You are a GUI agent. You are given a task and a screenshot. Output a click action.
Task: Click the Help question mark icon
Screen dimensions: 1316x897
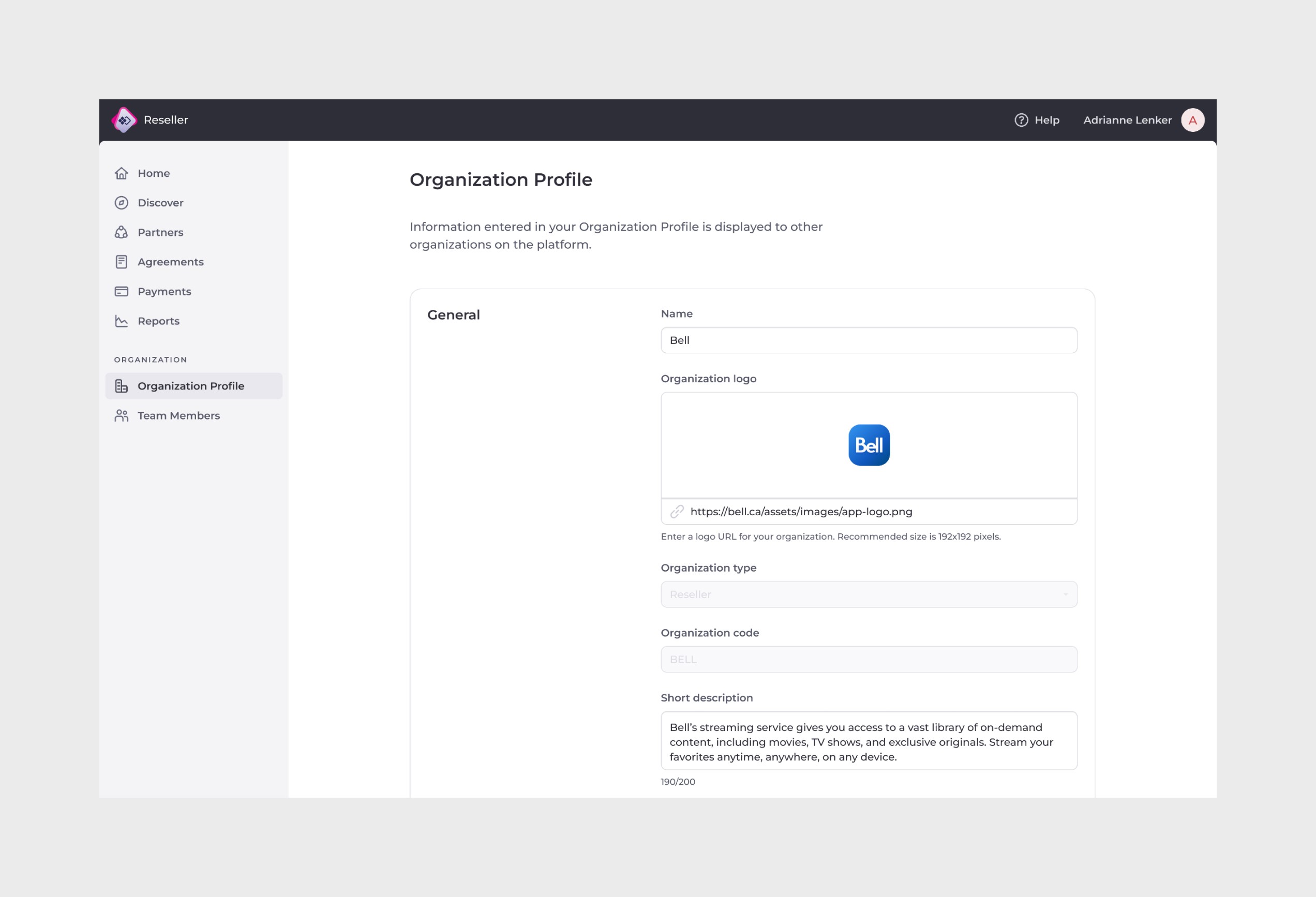click(x=1021, y=120)
